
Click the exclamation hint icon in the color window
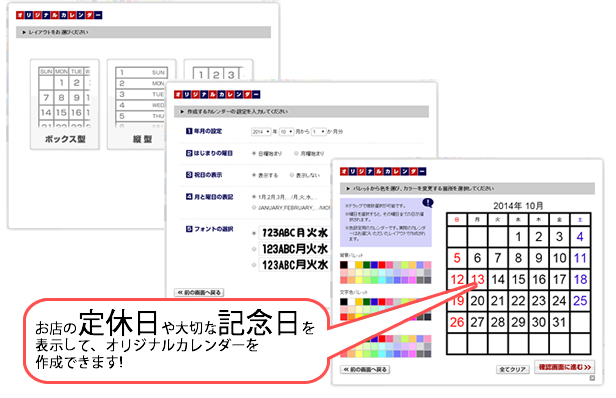coord(427,203)
